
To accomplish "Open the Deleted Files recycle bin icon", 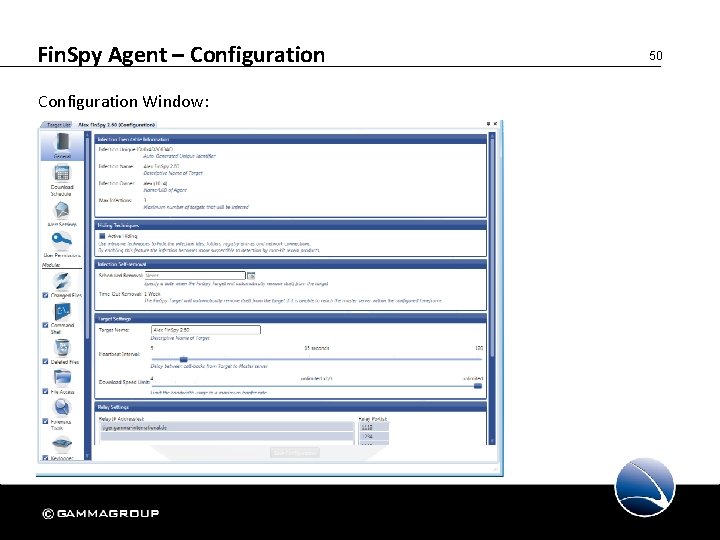I will pyautogui.click(x=62, y=348).
